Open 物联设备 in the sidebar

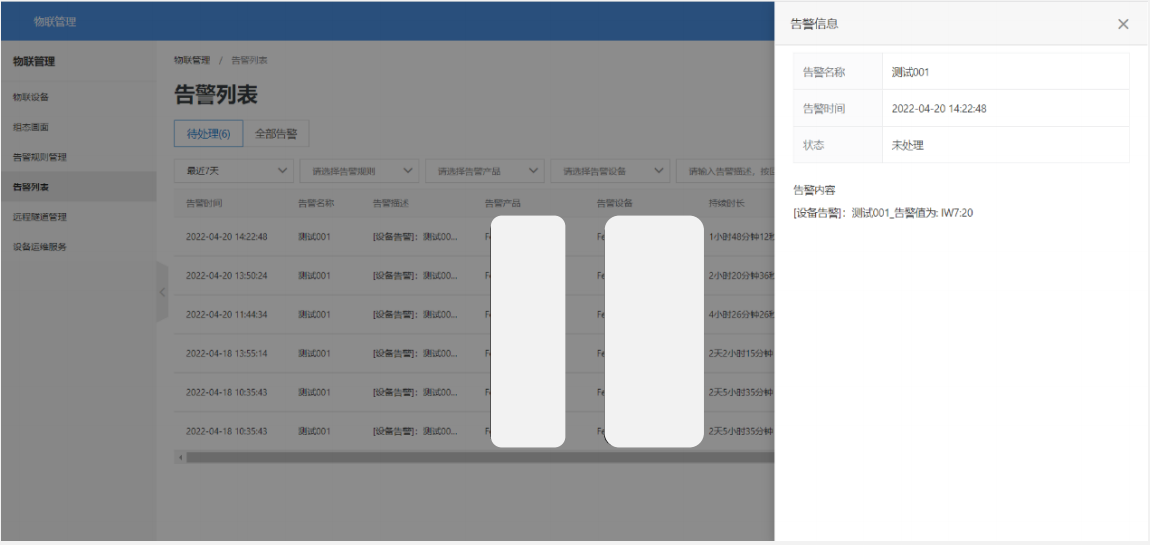point(31,97)
